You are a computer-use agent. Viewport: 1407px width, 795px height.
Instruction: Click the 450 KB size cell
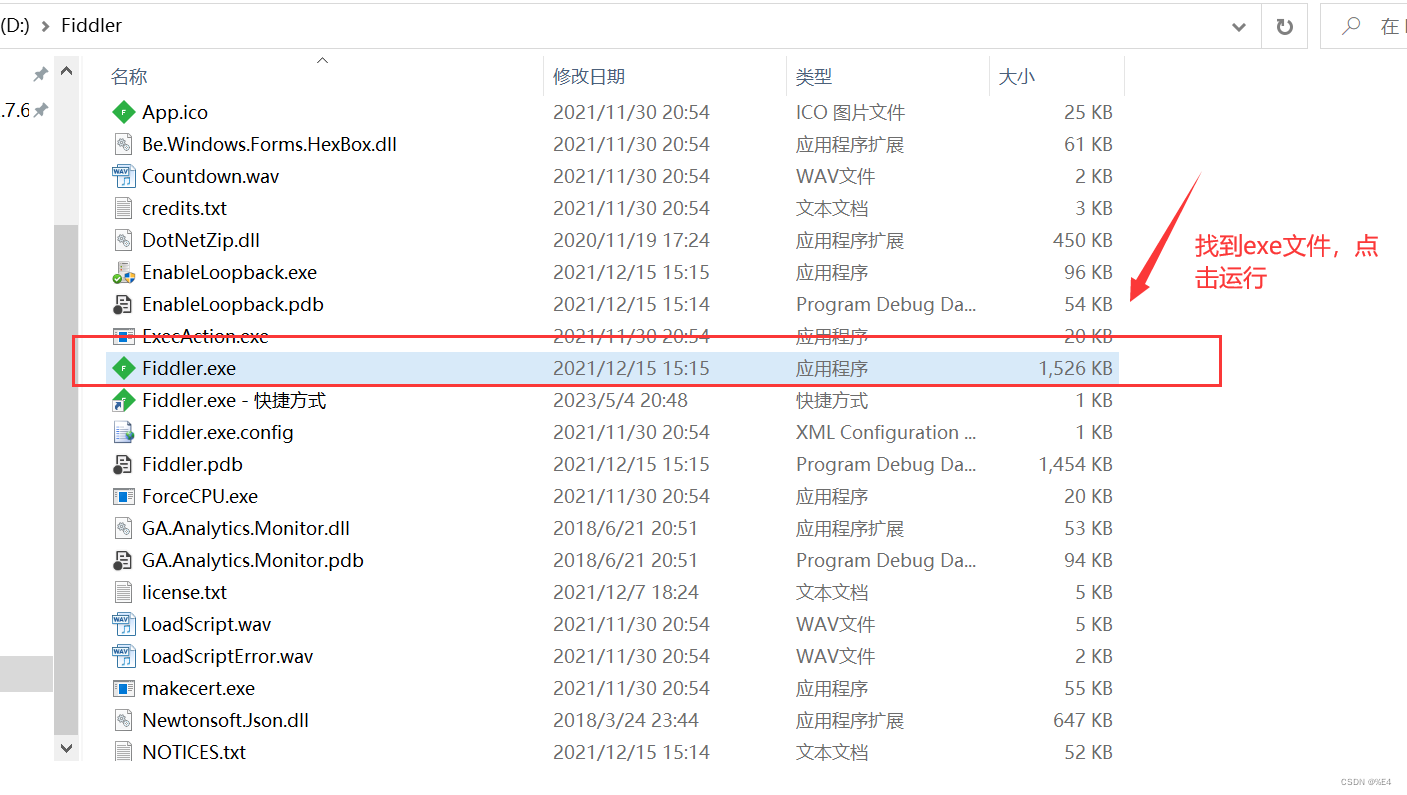(1083, 240)
